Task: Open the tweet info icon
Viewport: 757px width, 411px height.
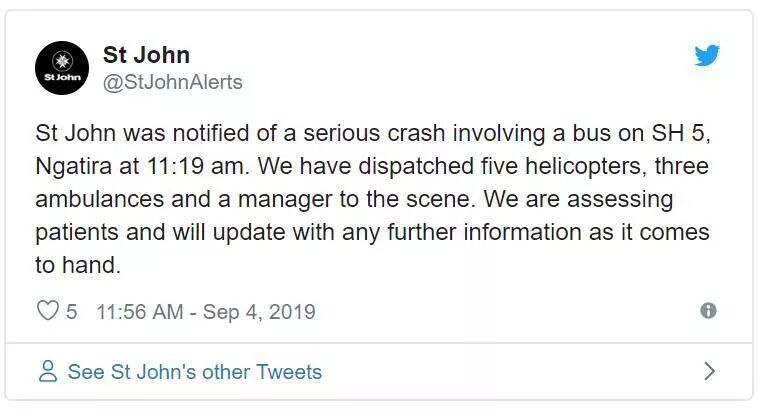Action: [x=708, y=311]
